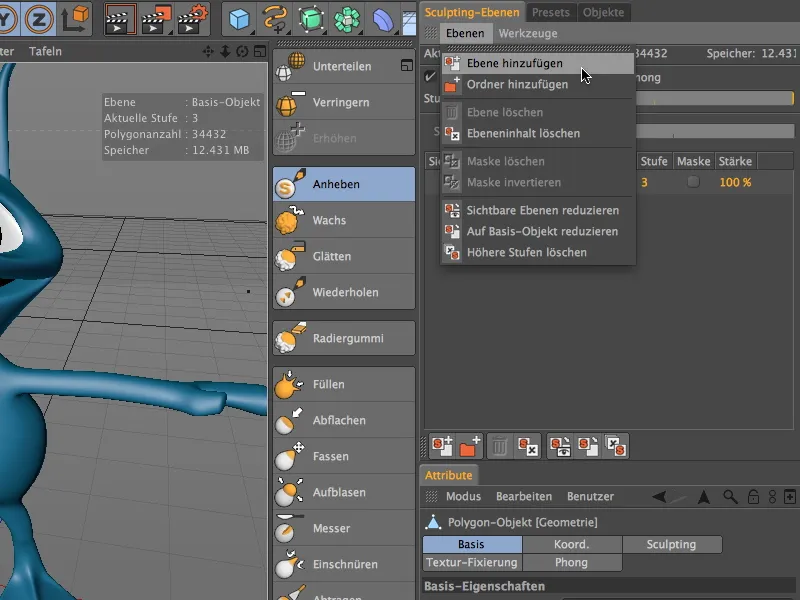
Task: Click Attribute manager back arrow
Action: (659, 496)
